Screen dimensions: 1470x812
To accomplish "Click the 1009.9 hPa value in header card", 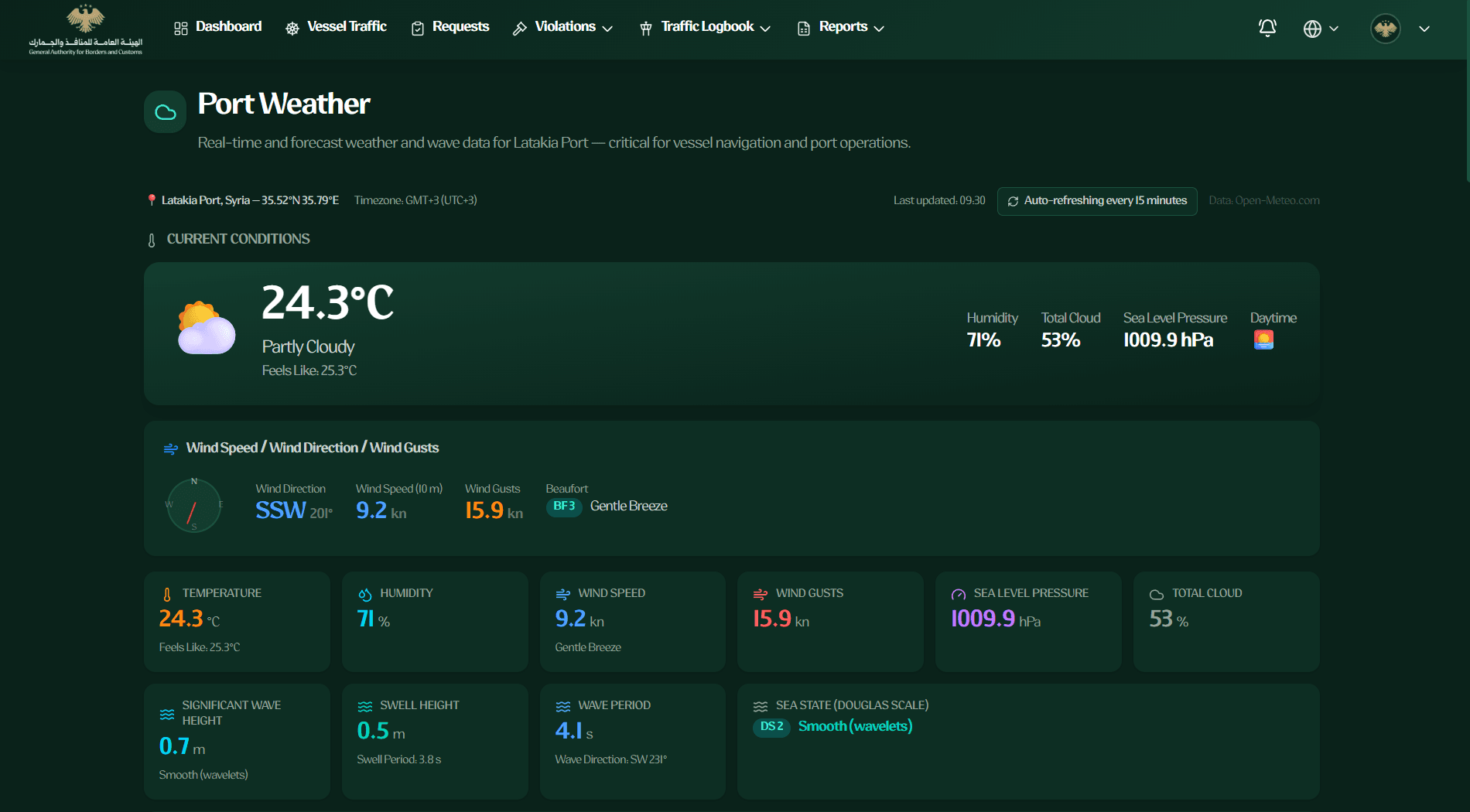I will 1168,340.
